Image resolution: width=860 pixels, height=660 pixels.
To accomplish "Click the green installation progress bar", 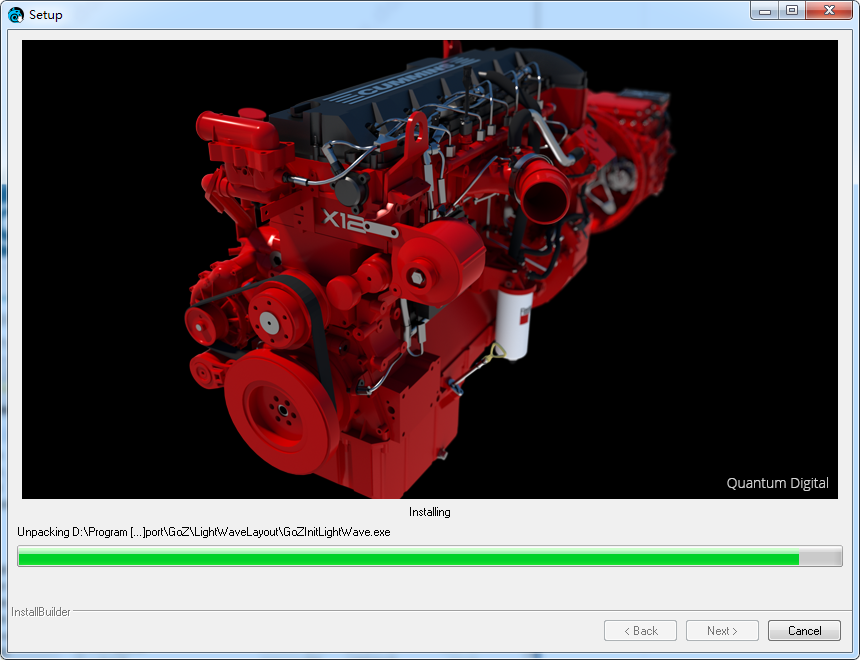I will 429,556.
